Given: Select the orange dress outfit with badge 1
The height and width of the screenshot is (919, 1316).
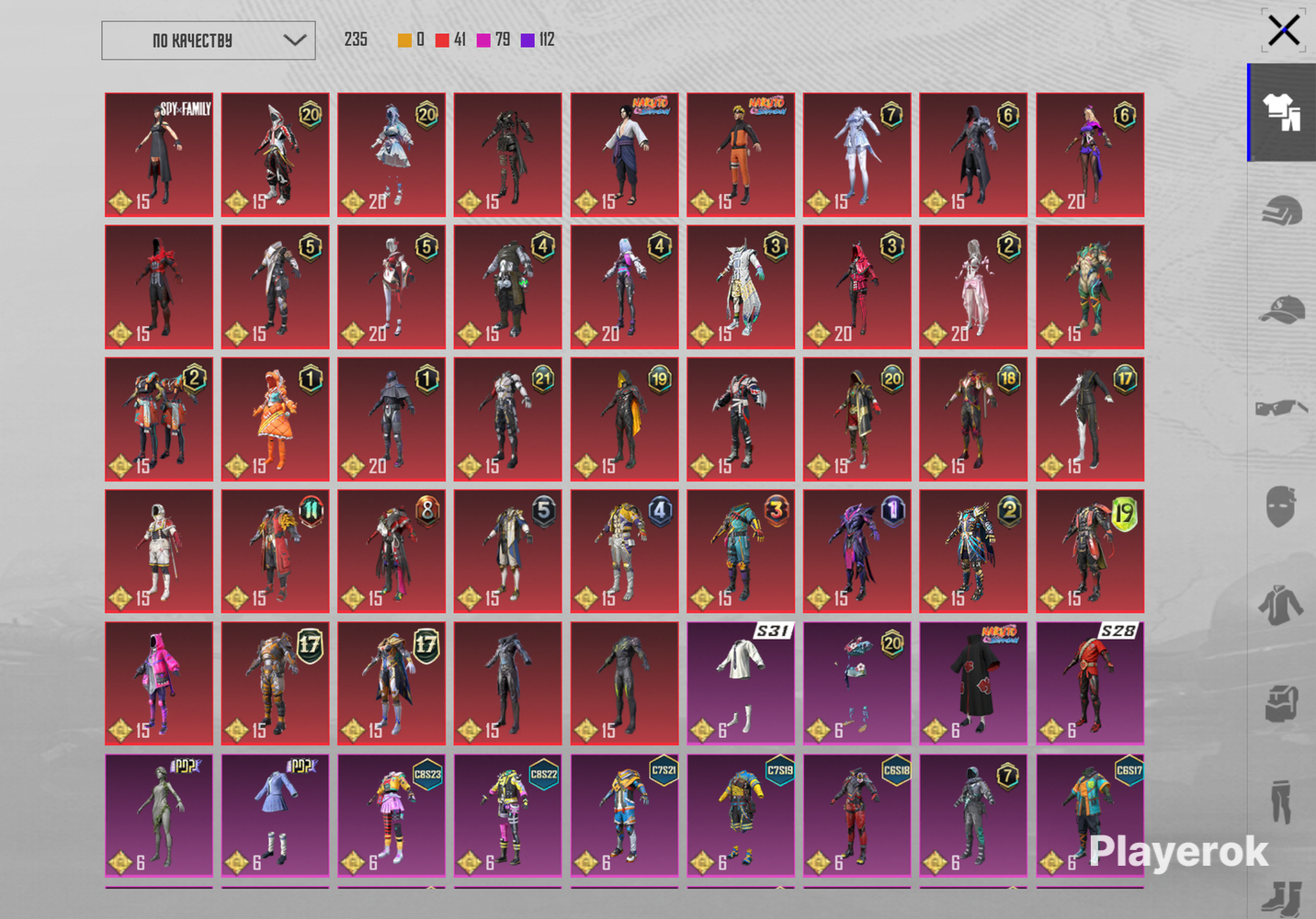Looking at the screenshot, I should point(275,419).
